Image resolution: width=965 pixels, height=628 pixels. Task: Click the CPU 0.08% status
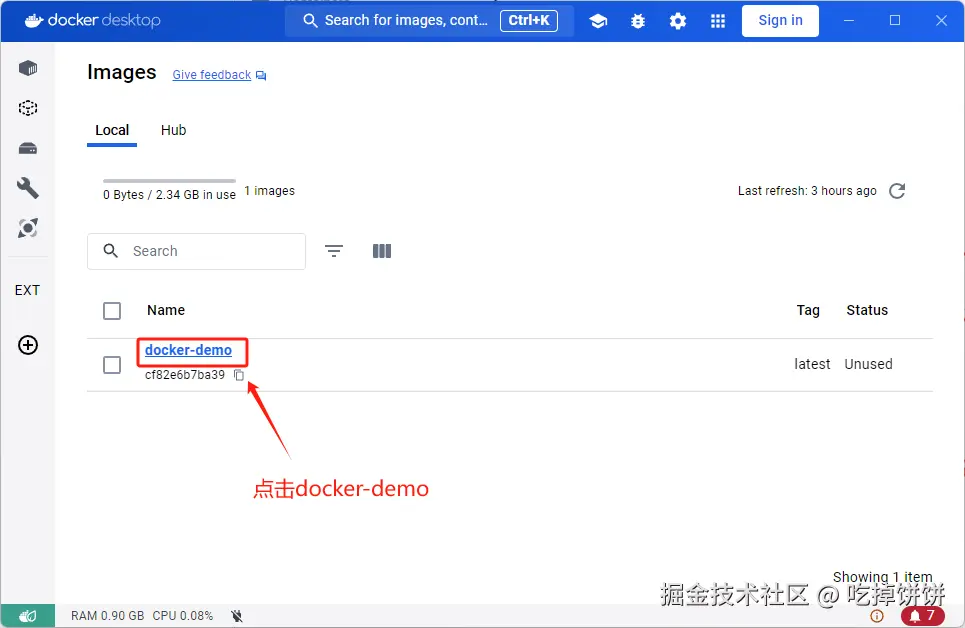183,616
